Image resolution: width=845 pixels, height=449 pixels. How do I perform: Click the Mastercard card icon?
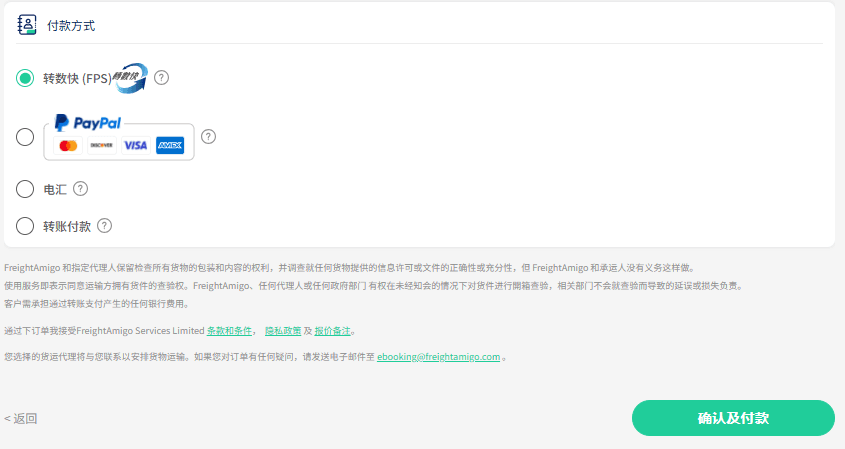point(68,146)
